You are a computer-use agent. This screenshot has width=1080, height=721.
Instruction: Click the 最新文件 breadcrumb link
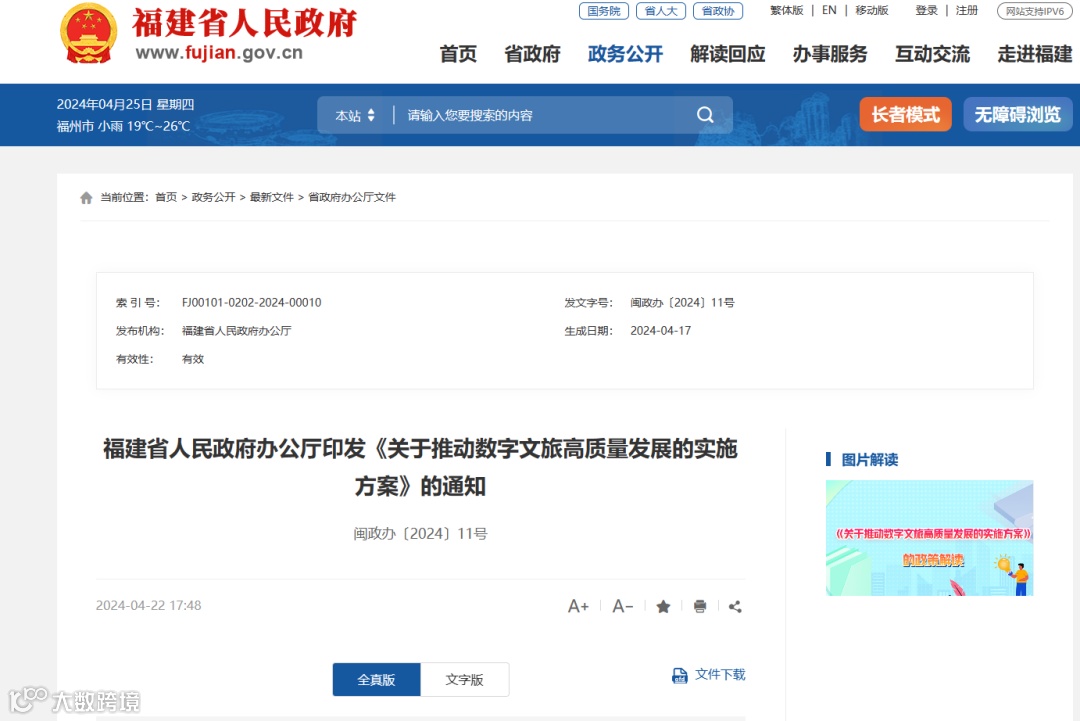coord(271,198)
